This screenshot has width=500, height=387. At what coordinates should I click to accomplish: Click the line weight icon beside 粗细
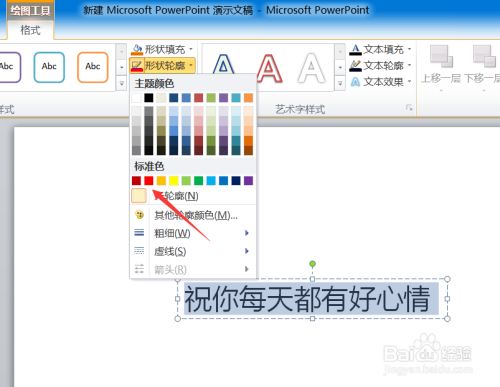[x=139, y=233]
